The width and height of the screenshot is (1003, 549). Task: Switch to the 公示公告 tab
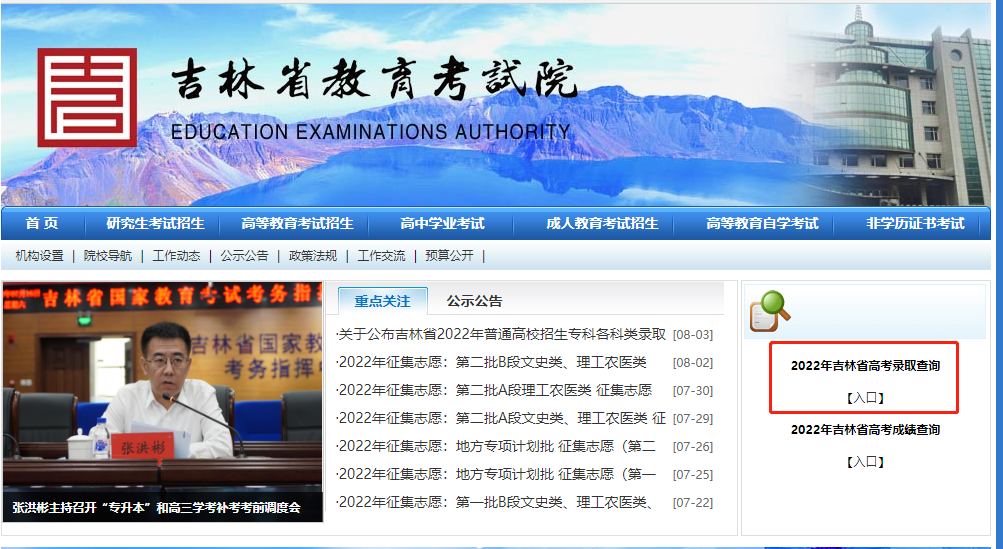[474, 301]
